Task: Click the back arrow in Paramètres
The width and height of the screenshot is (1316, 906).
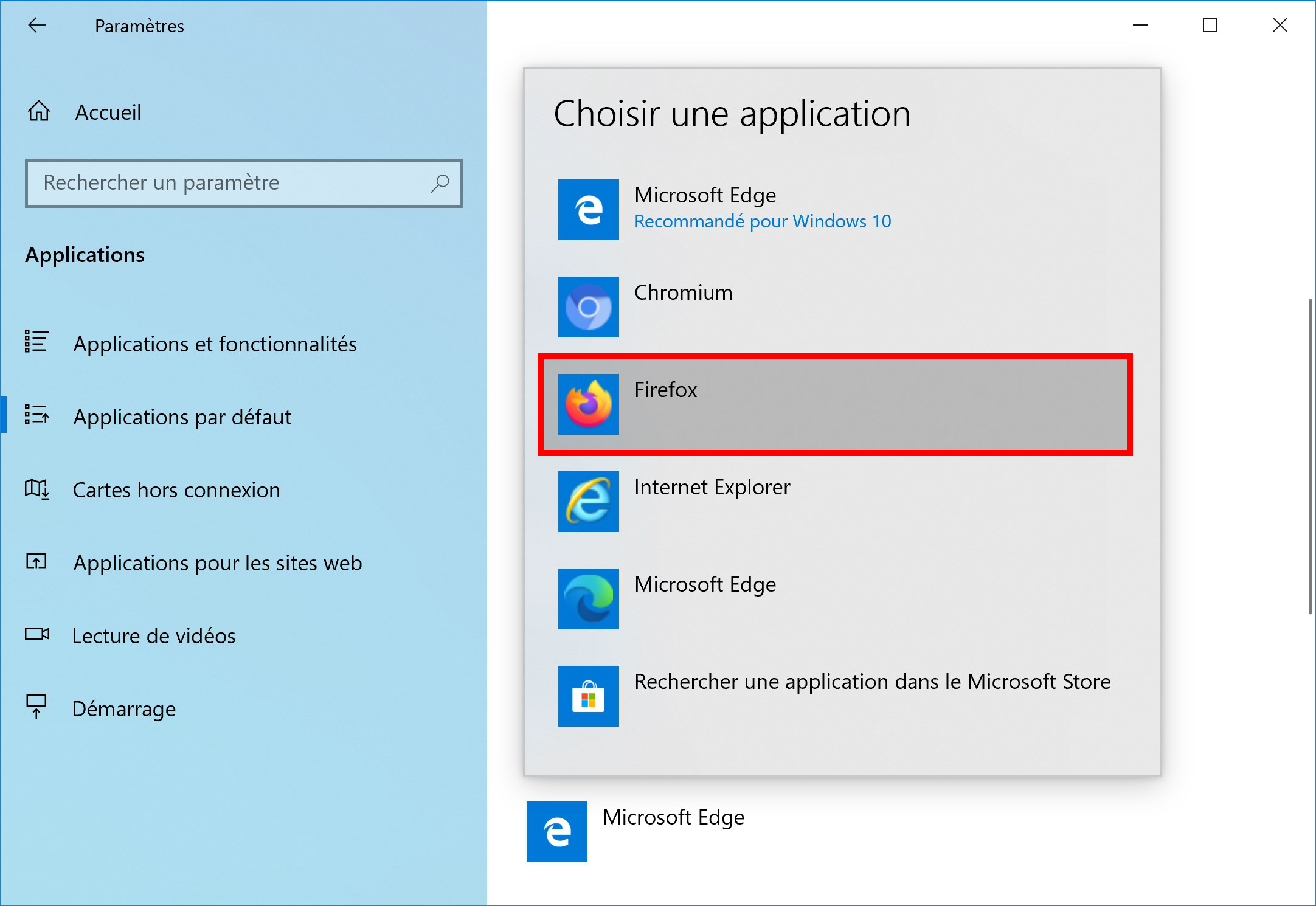Action: [37, 25]
